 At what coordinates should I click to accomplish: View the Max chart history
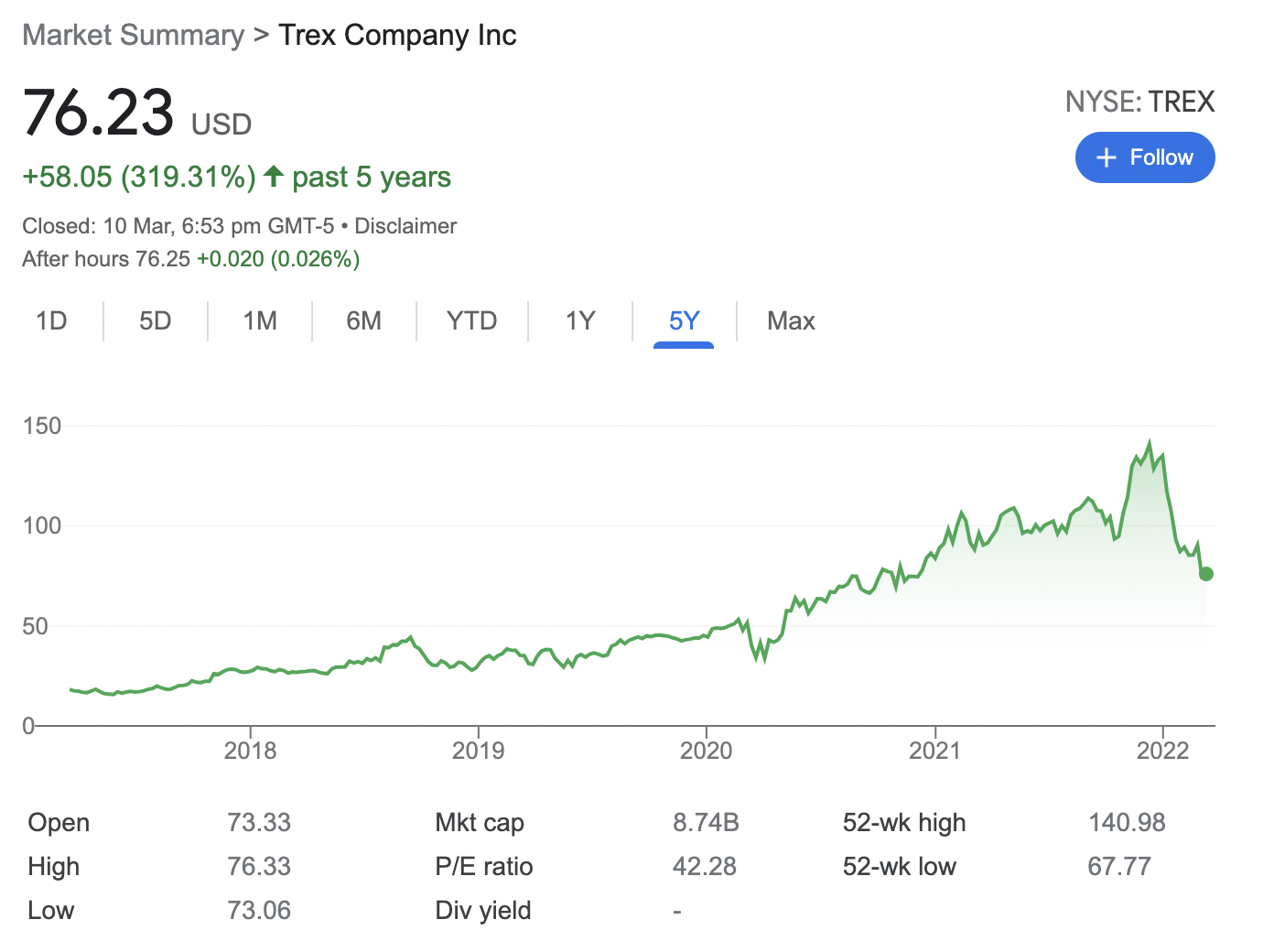792,321
